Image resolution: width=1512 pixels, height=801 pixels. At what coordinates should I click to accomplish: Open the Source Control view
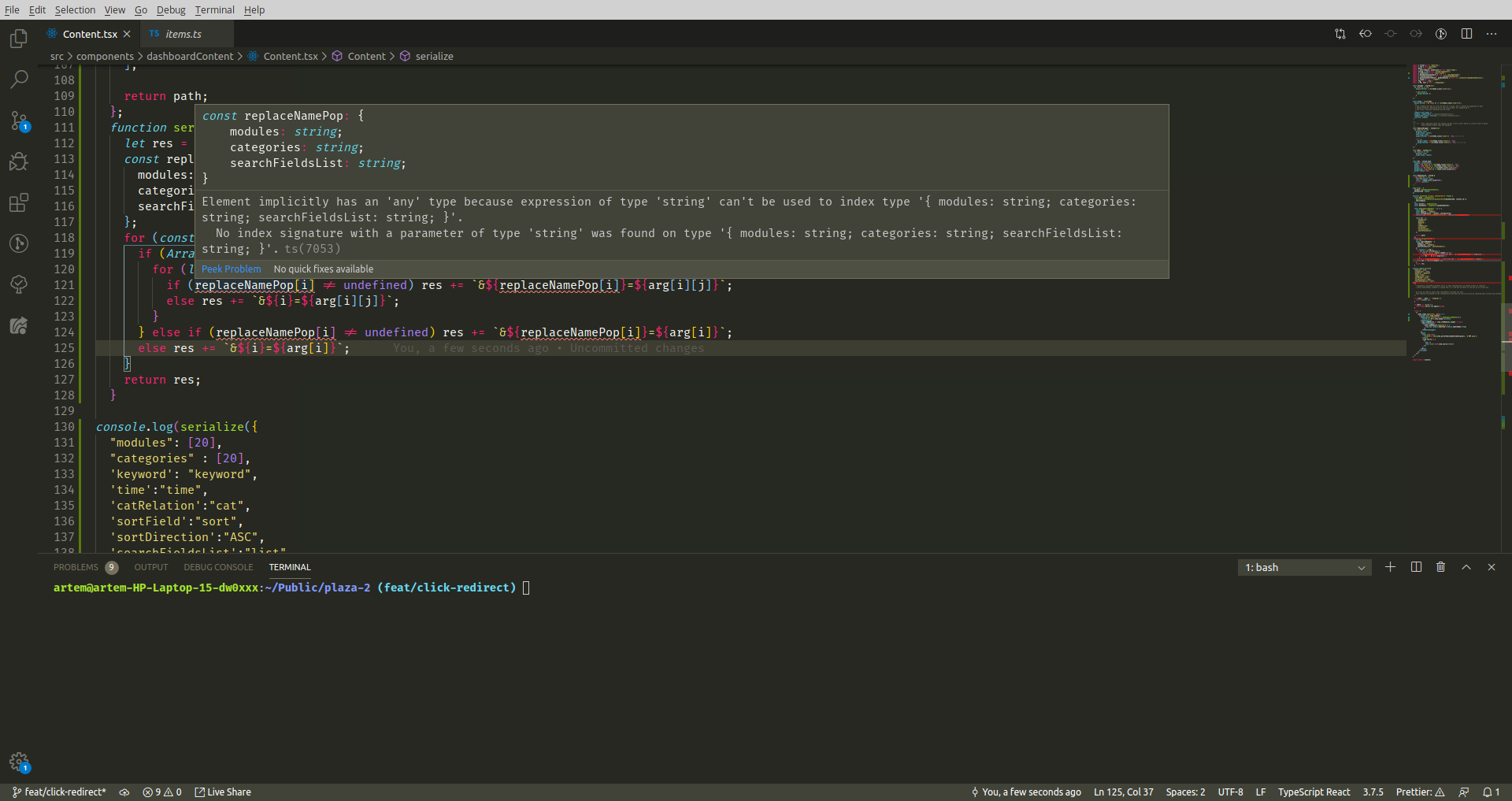click(x=19, y=121)
